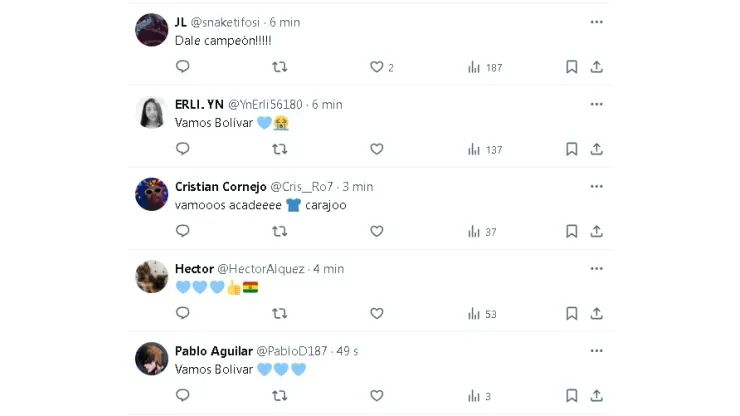Bookmark ERLI. YN's Vamos Bolívar tweet
740x416 pixels.
tap(572, 149)
